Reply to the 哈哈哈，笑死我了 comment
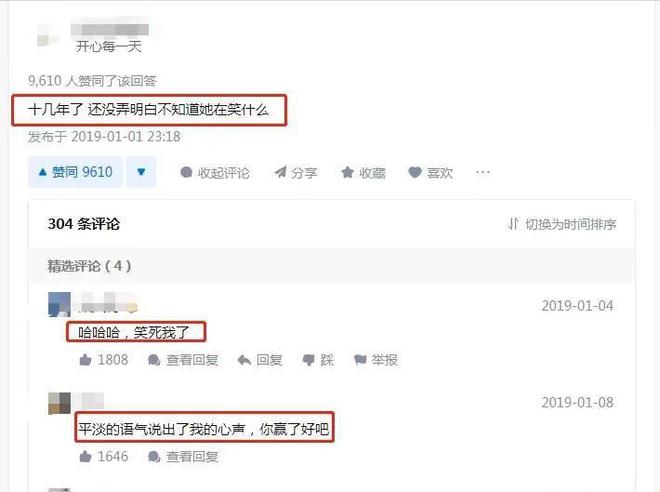 coord(260,360)
